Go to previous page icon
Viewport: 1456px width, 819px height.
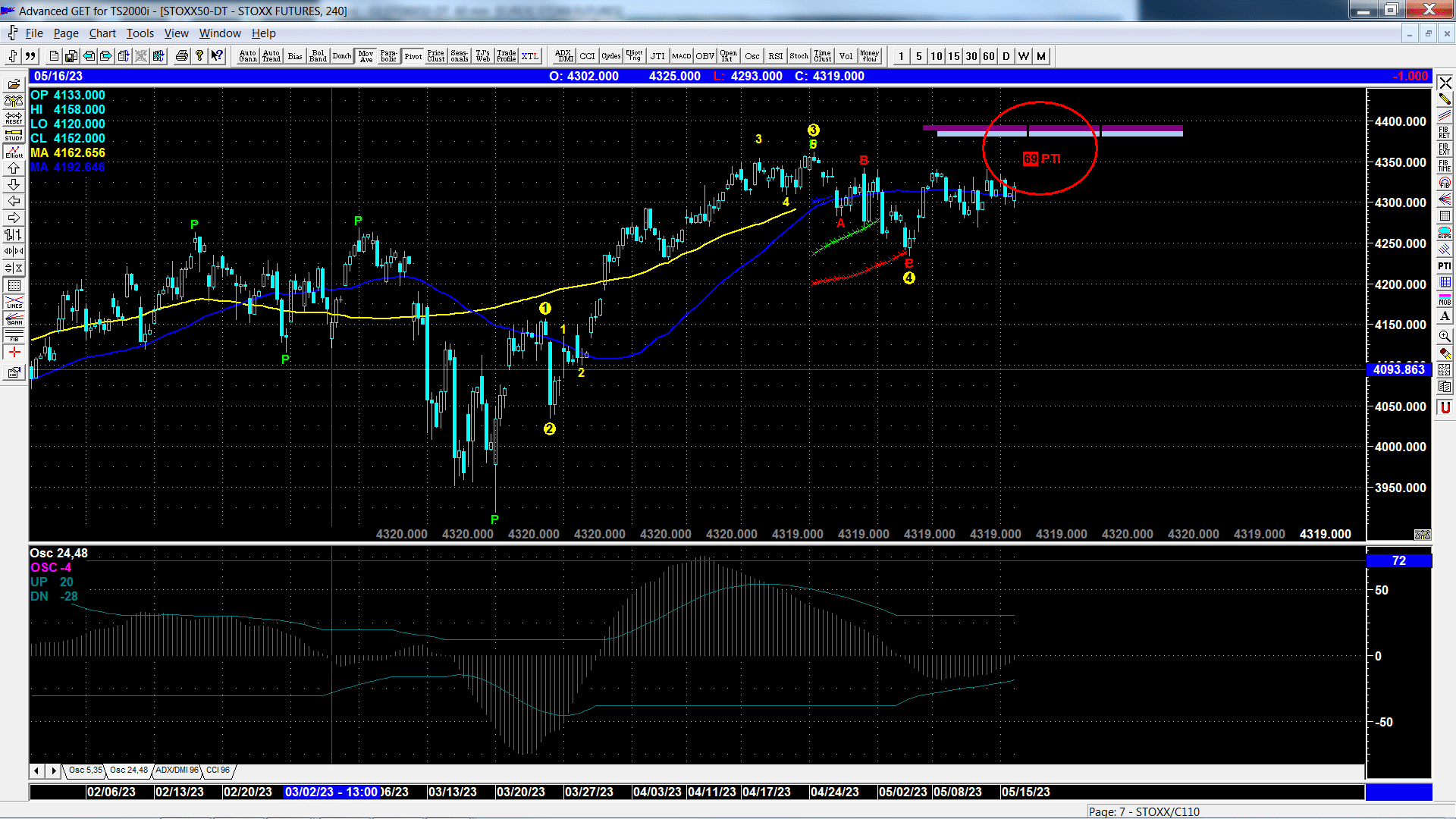[x=89, y=56]
